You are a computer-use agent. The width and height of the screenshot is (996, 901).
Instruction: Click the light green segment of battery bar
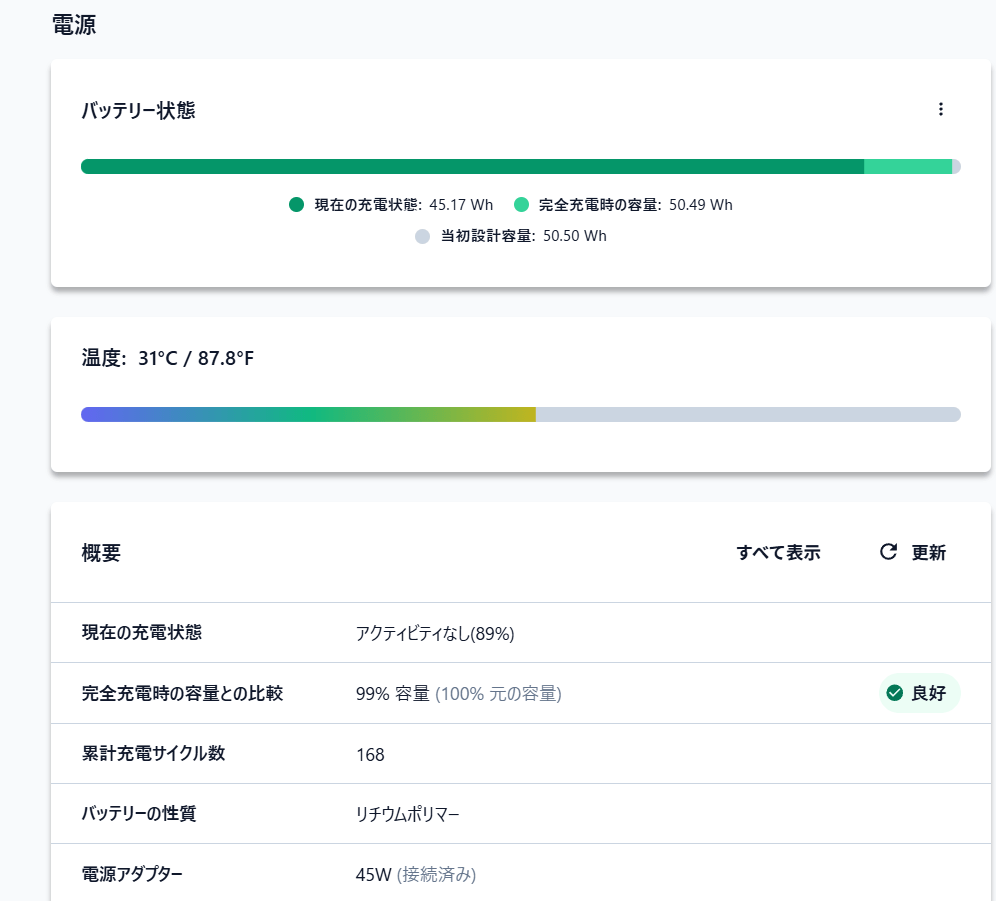[x=907, y=167]
